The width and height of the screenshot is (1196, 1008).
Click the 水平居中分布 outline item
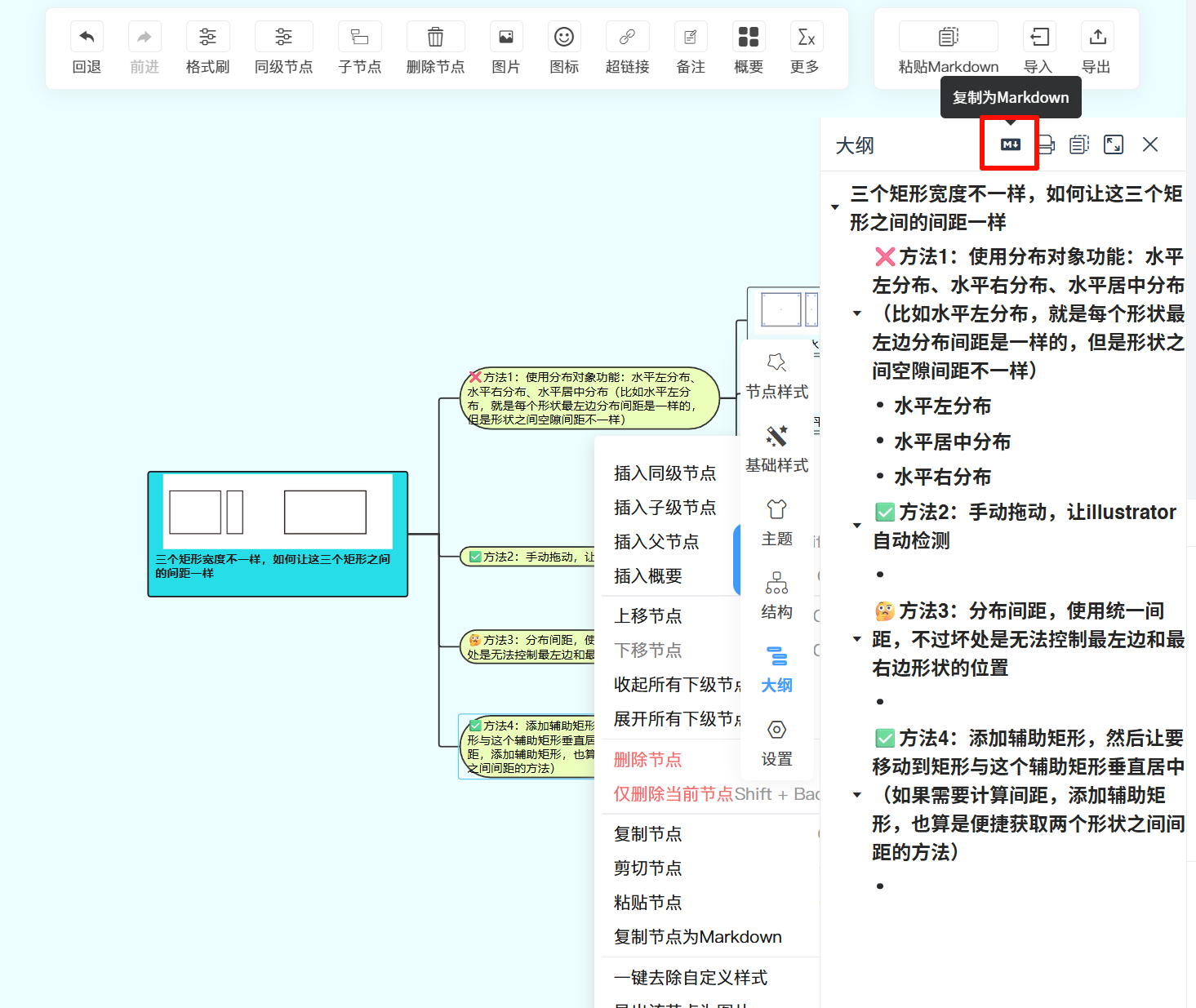click(x=952, y=442)
